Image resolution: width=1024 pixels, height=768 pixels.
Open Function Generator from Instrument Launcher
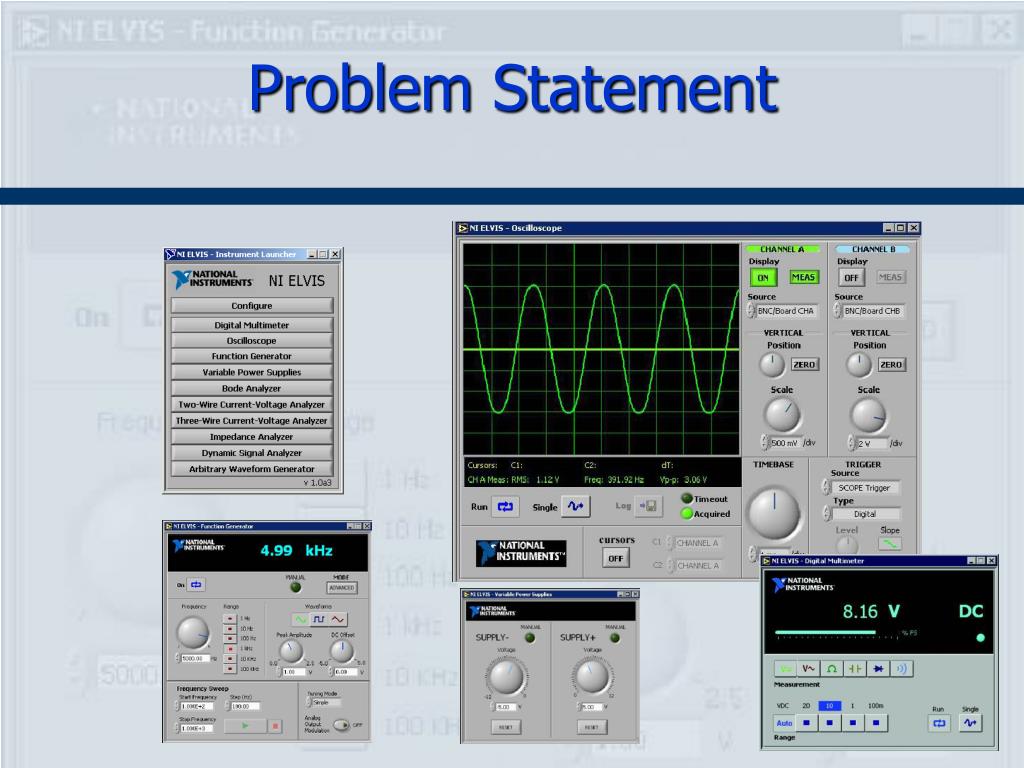(x=251, y=356)
